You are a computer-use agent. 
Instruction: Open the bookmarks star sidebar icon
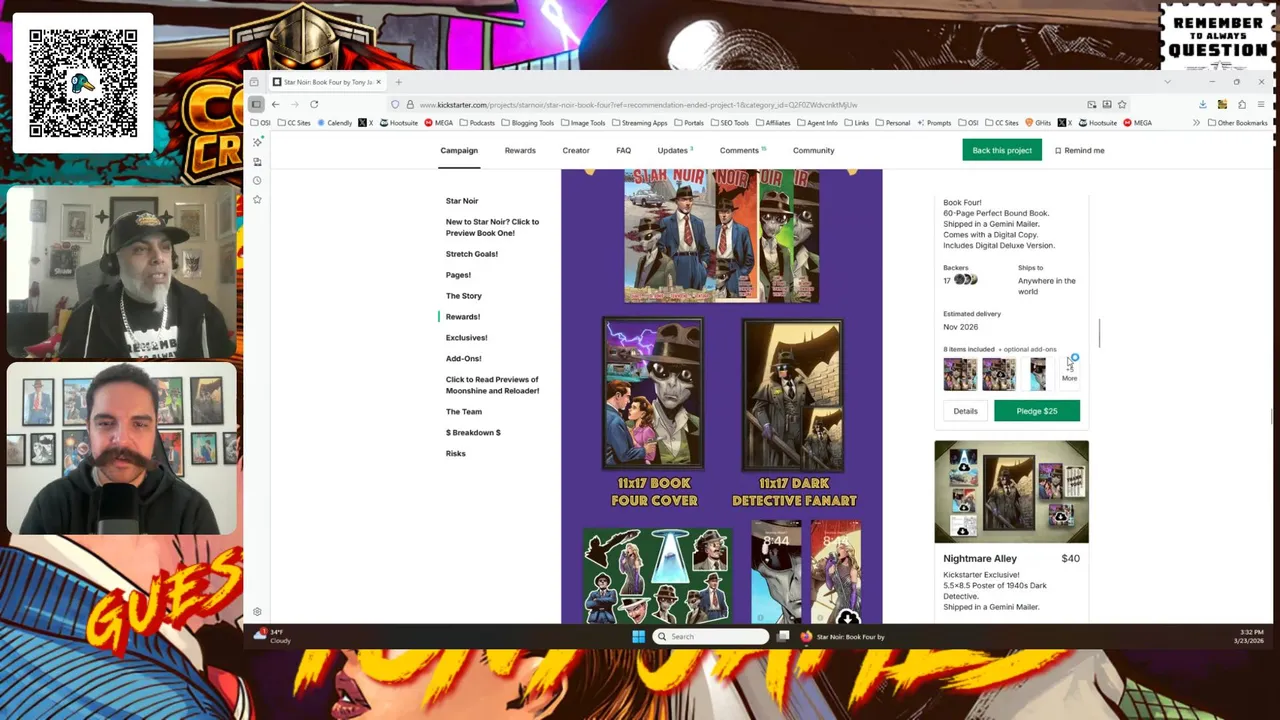(257, 200)
